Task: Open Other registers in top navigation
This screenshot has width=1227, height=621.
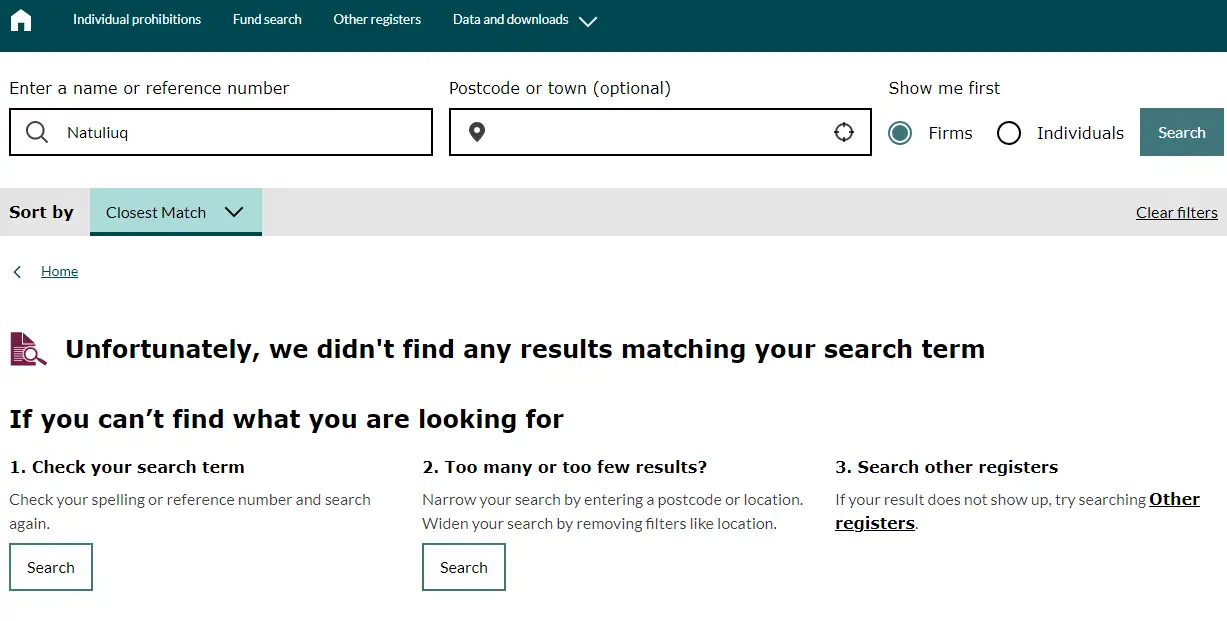Action: tap(377, 20)
